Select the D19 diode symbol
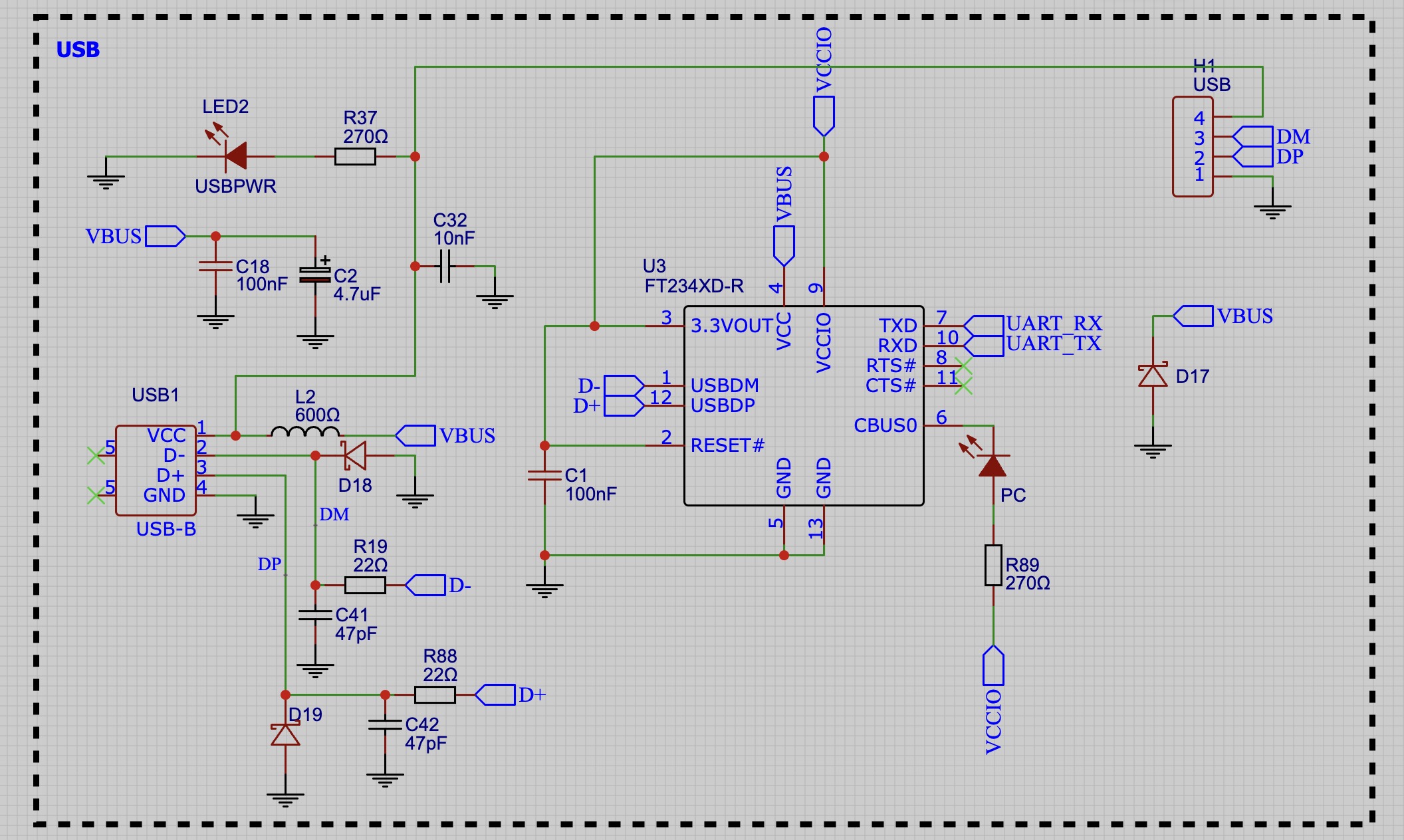This screenshot has height=840, width=1404. tap(285, 734)
